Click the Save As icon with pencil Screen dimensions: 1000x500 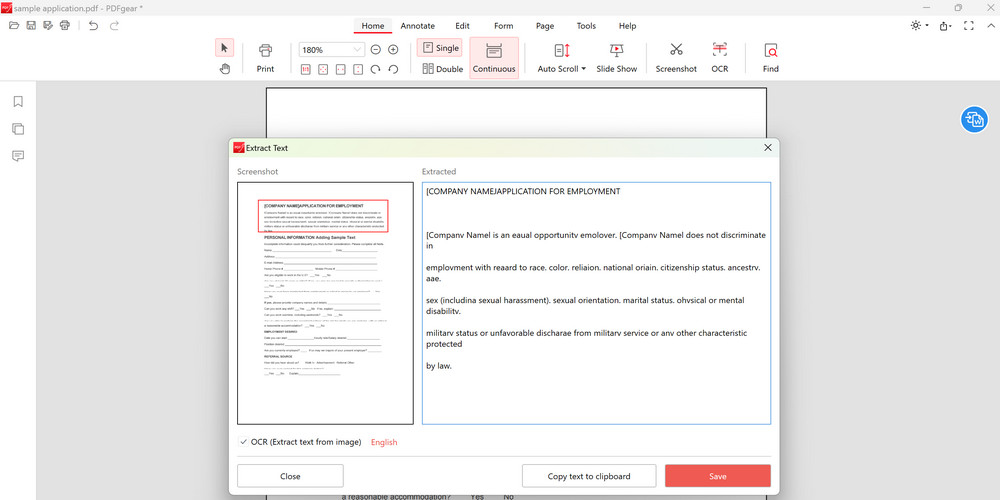pos(48,26)
